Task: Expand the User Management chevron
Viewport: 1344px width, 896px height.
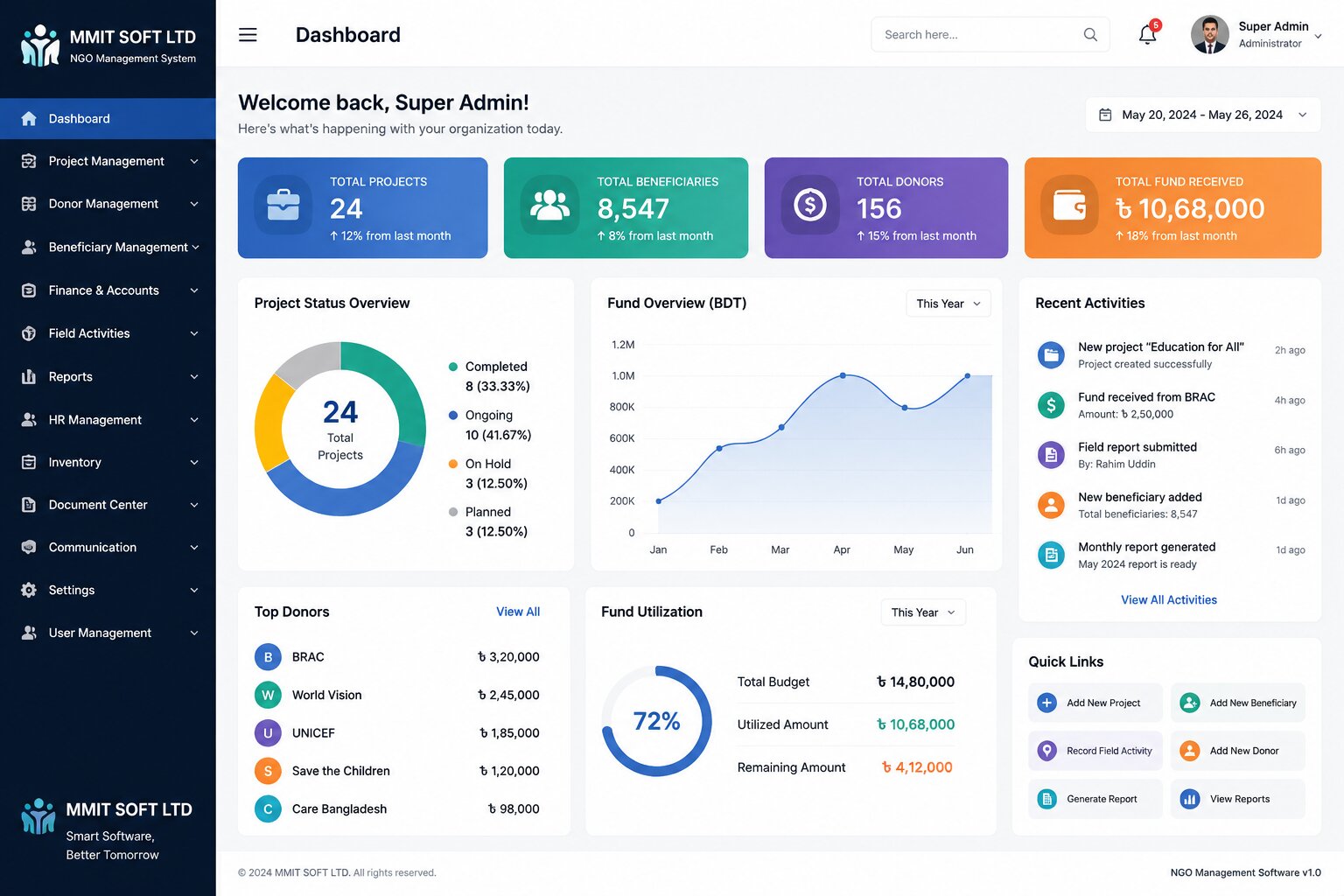Action: 194,633
